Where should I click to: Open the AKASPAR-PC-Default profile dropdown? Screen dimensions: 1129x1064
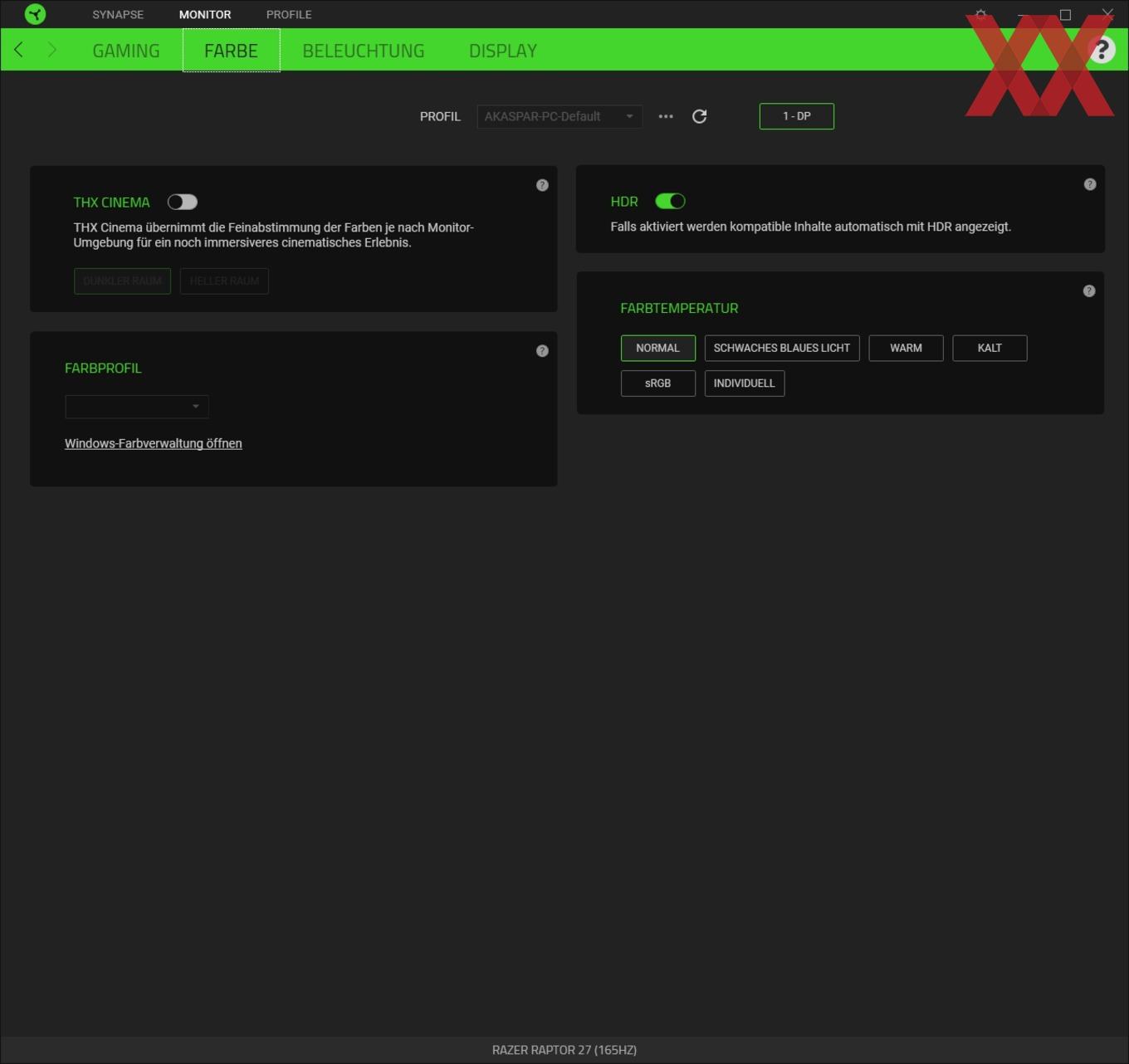pyautogui.click(x=560, y=116)
